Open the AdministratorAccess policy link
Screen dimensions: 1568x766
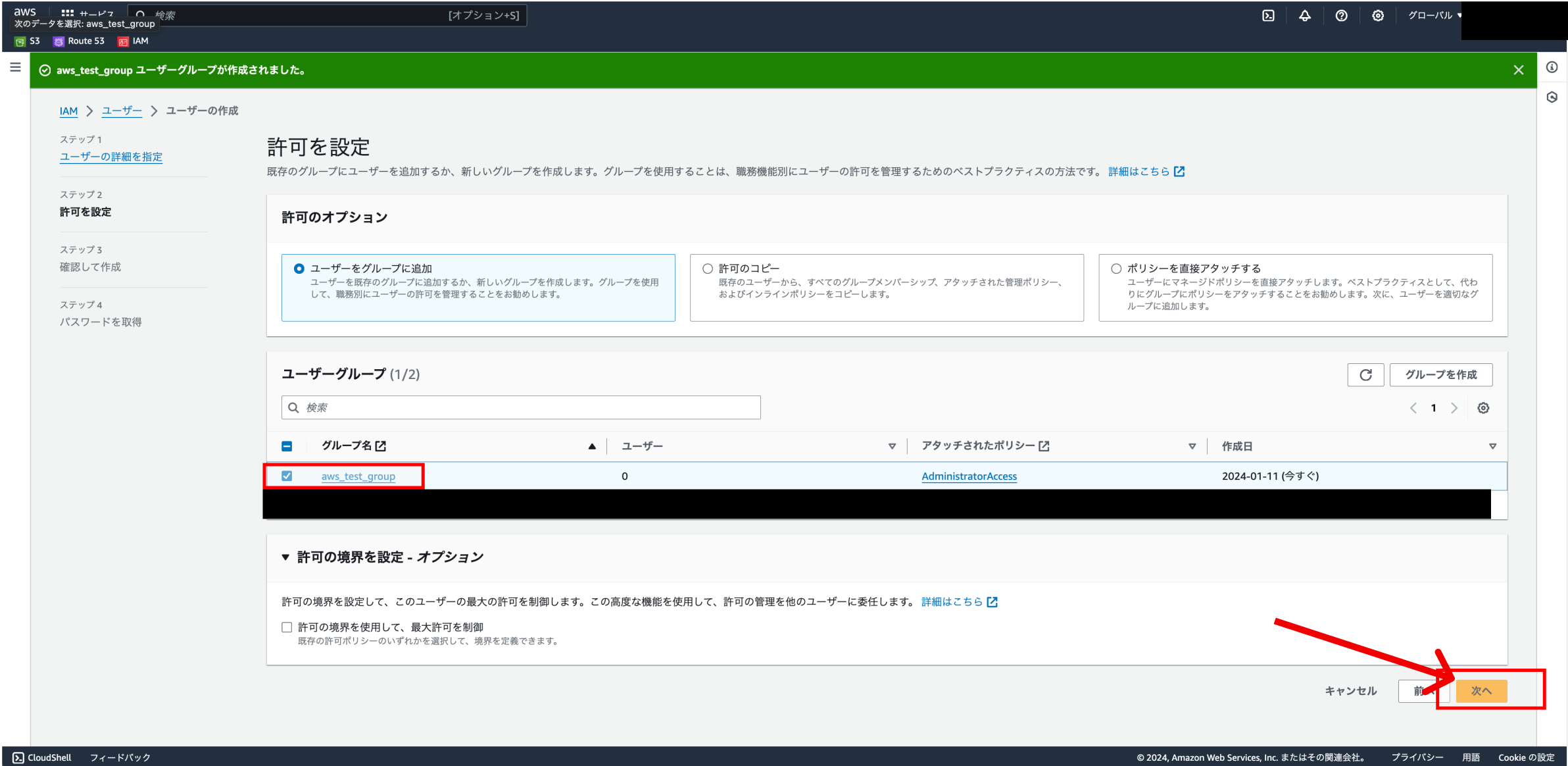[x=968, y=476]
